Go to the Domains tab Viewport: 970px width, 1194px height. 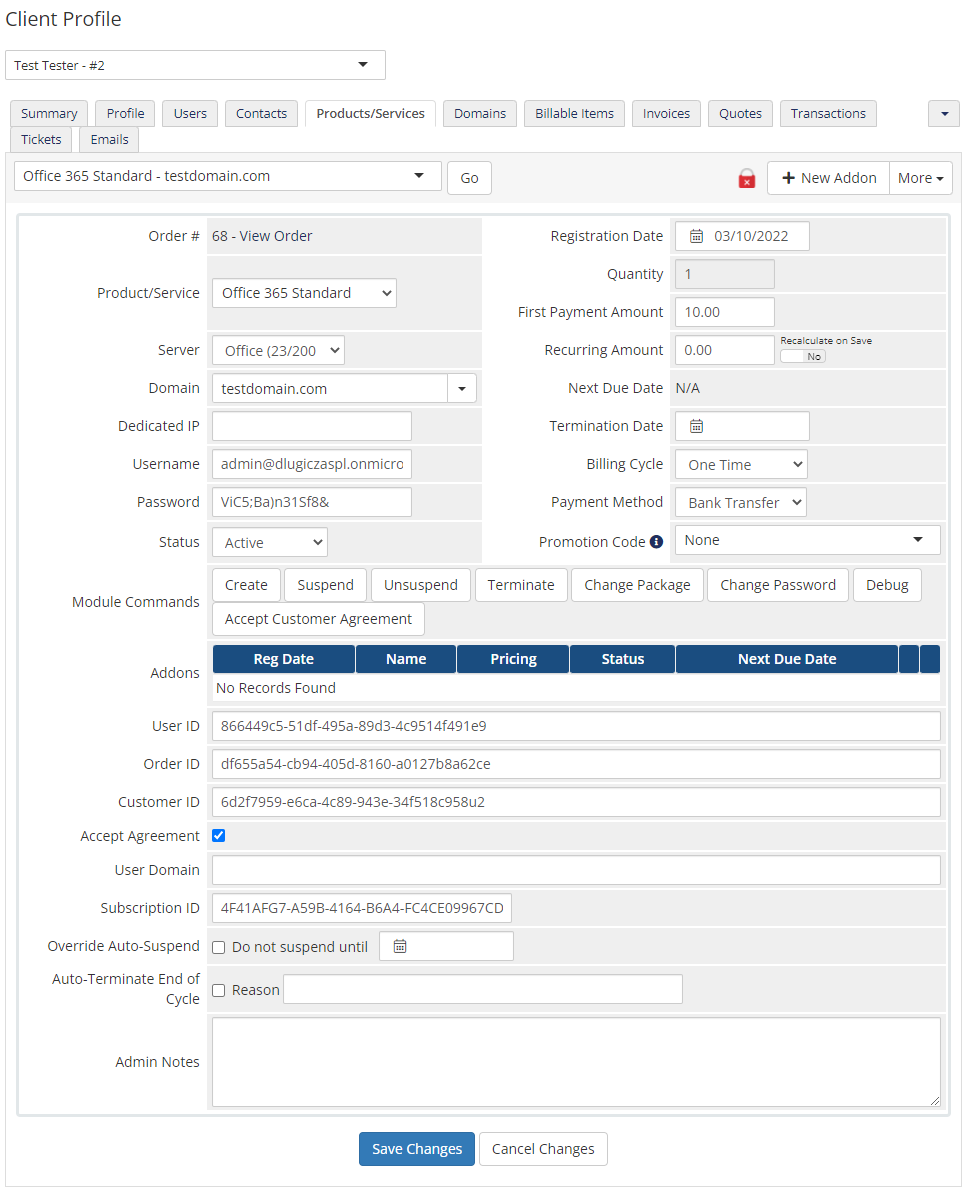pyautogui.click(x=480, y=113)
